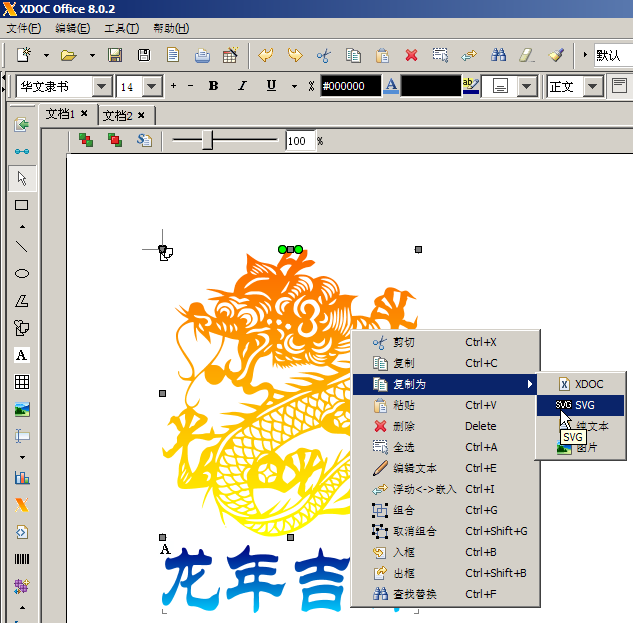Click the New document icon
Viewport: 633px width, 623px height.
point(24,55)
